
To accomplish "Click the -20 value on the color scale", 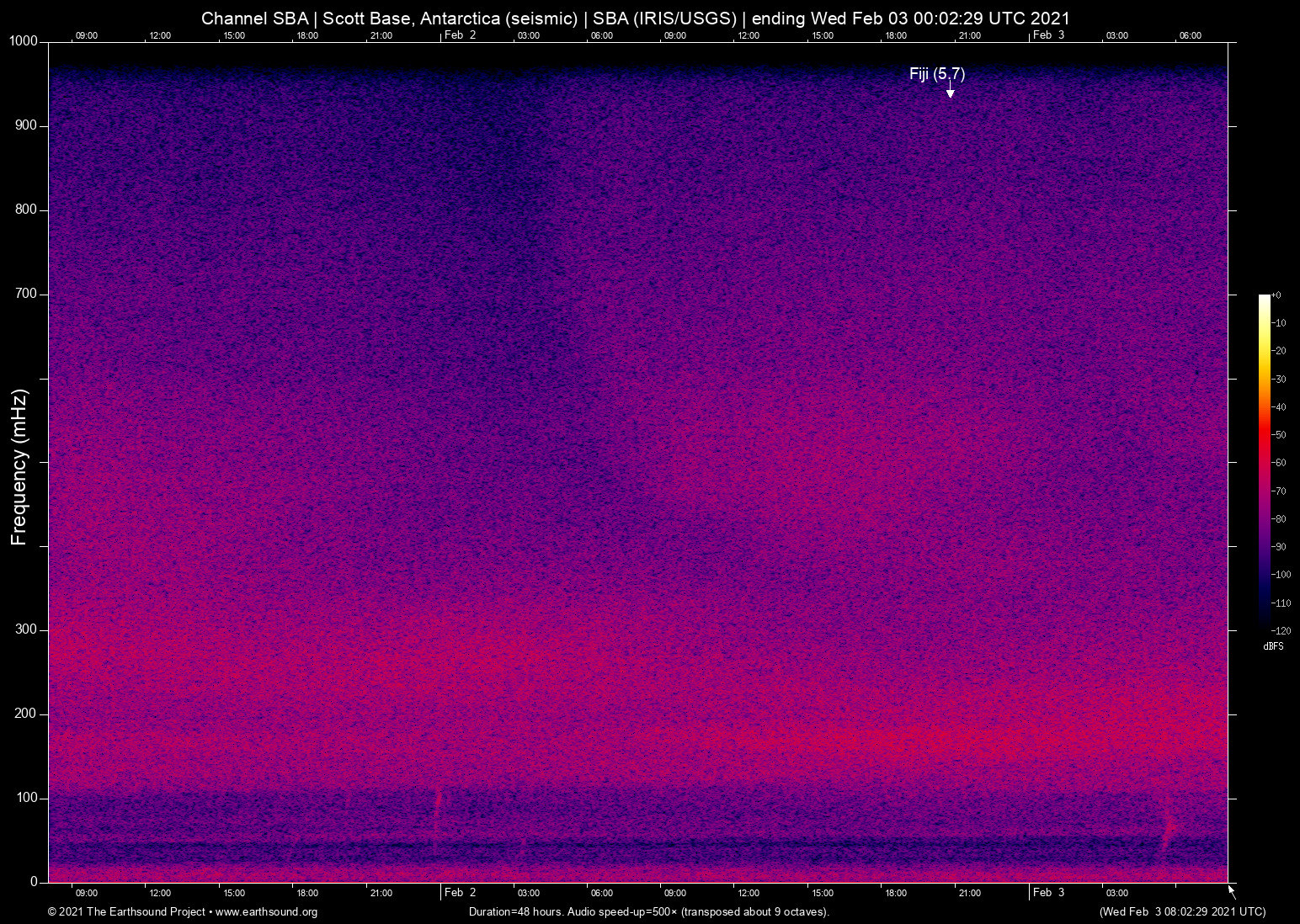I will coord(1279,351).
